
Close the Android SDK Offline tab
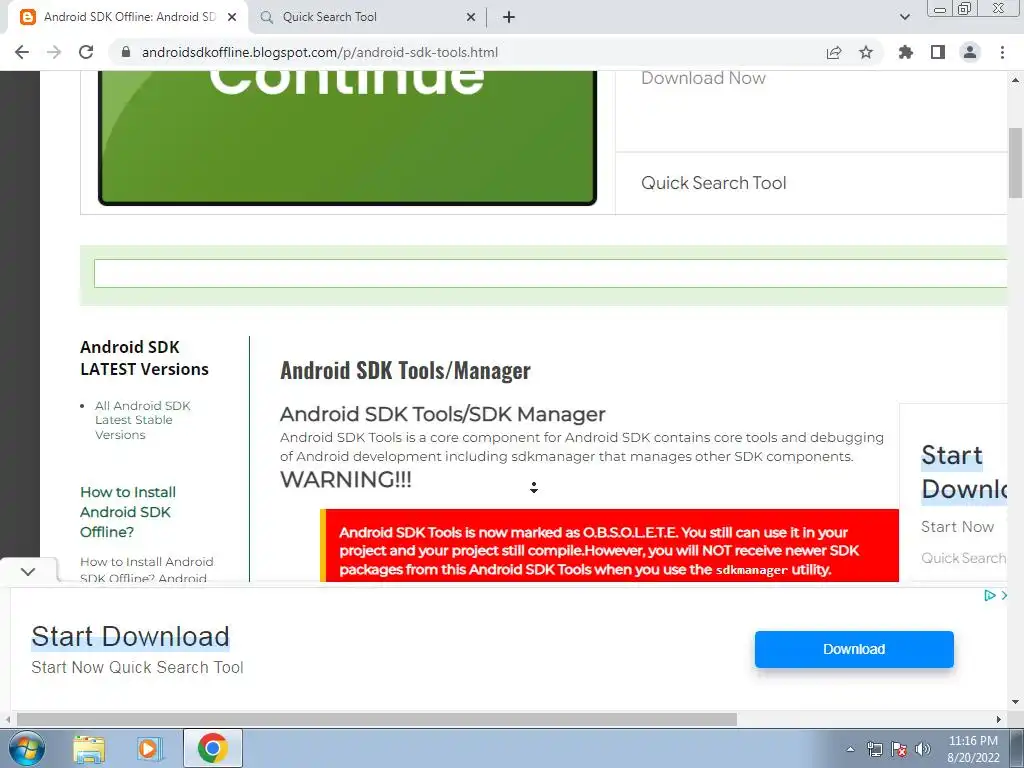(x=232, y=17)
